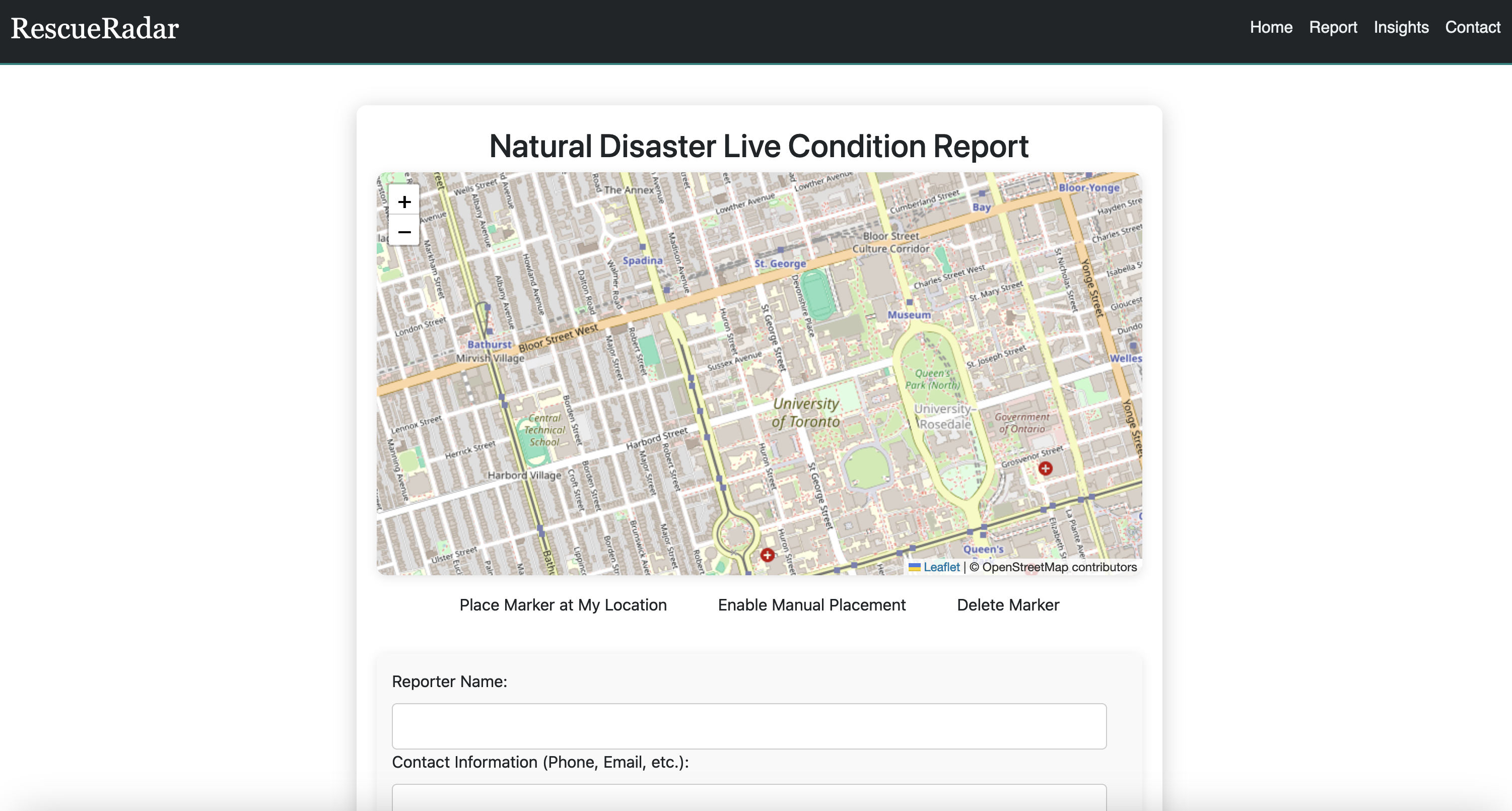Screen dimensions: 1512x811
Task: Focus the Reporter Name field
Action: pyautogui.click(x=748, y=726)
